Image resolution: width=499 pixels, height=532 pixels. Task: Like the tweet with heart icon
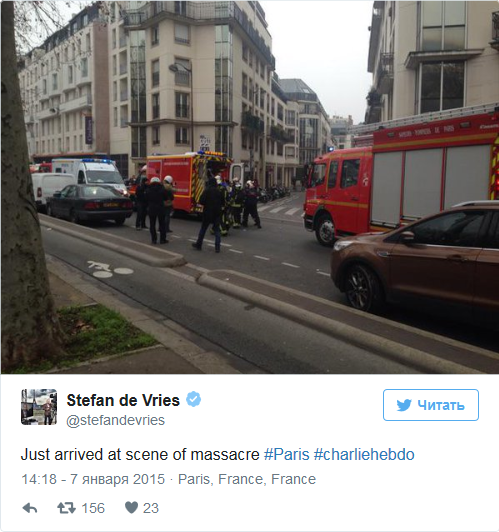click(131, 508)
